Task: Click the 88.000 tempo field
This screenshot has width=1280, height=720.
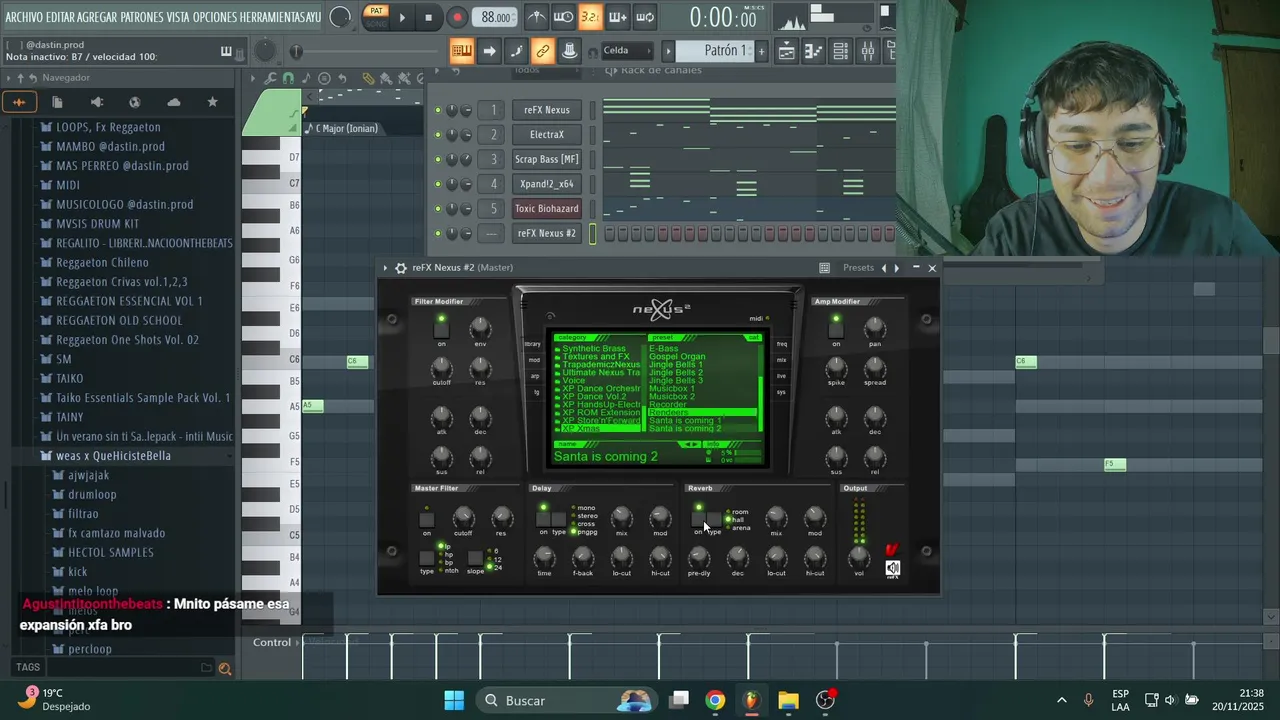Action: (497, 17)
